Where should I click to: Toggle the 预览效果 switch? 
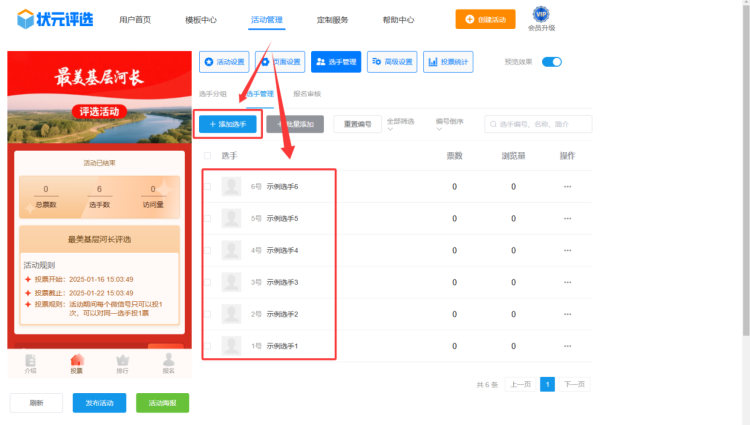552,62
